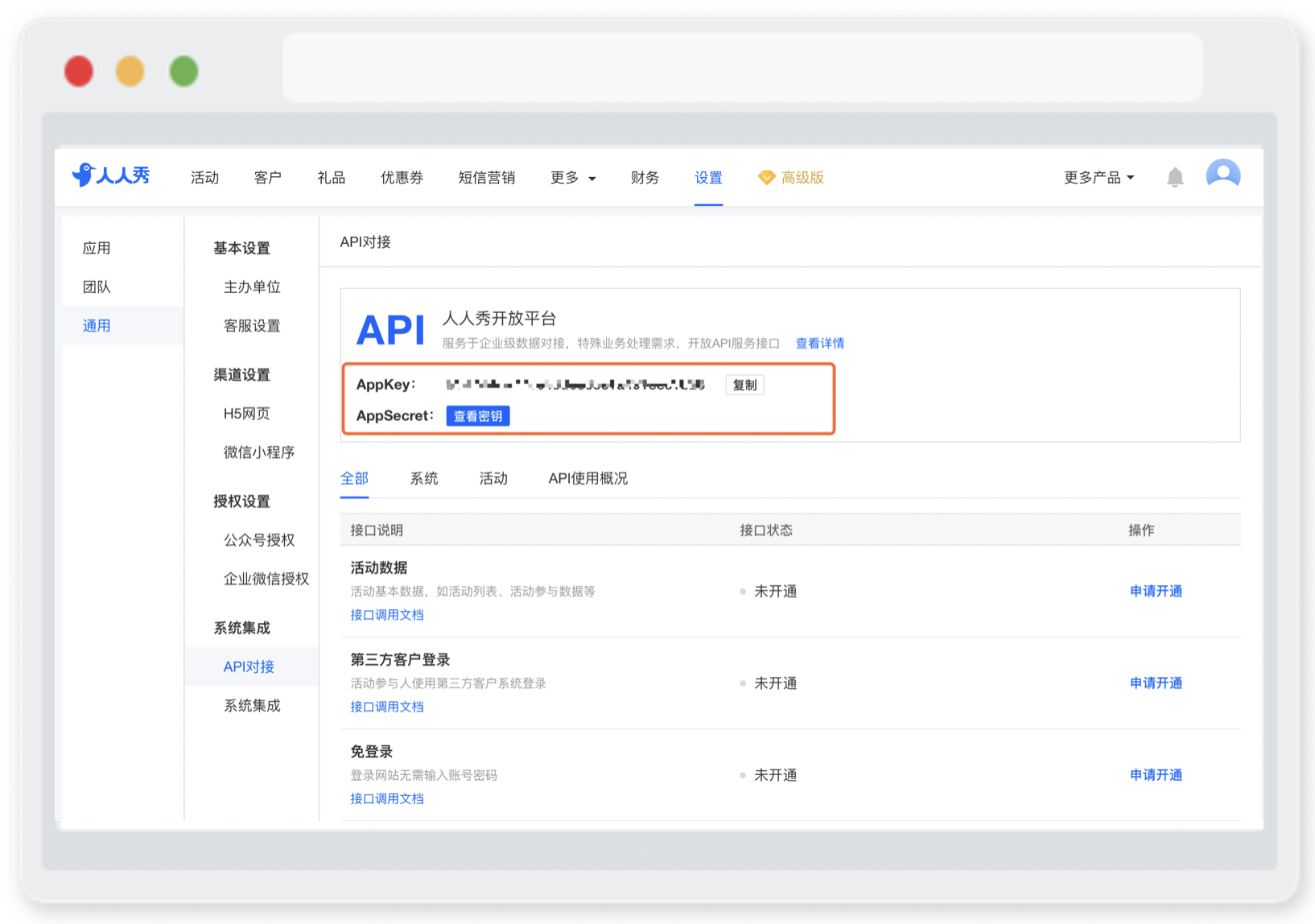
Task: Open 企业微信授权 settings
Action: tap(266, 578)
